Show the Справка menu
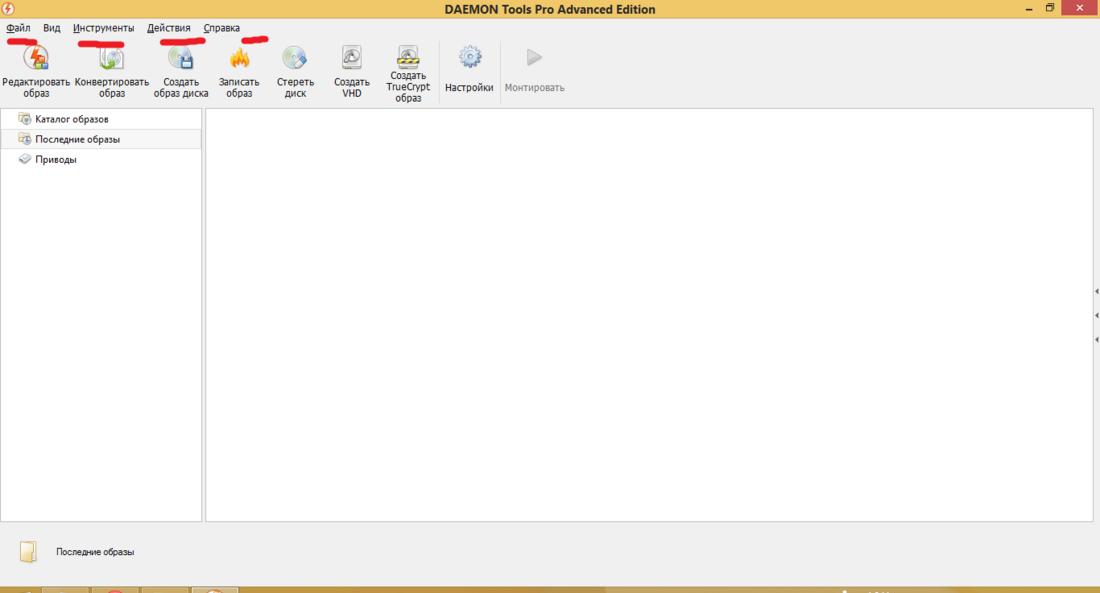The height and width of the screenshot is (593, 1100). pos(221,28)
